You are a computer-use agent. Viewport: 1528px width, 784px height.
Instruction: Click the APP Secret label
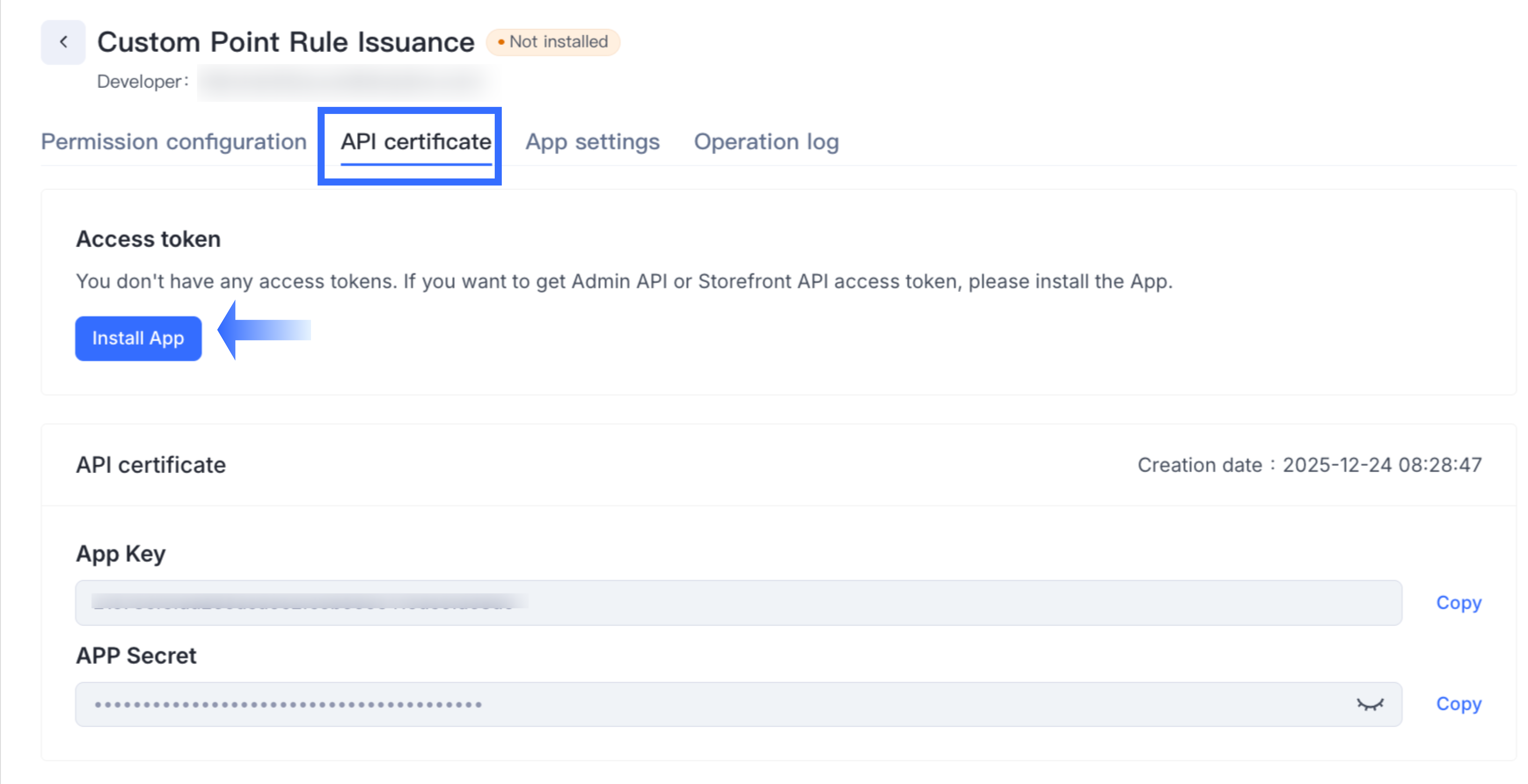click(x=136, y=655)
